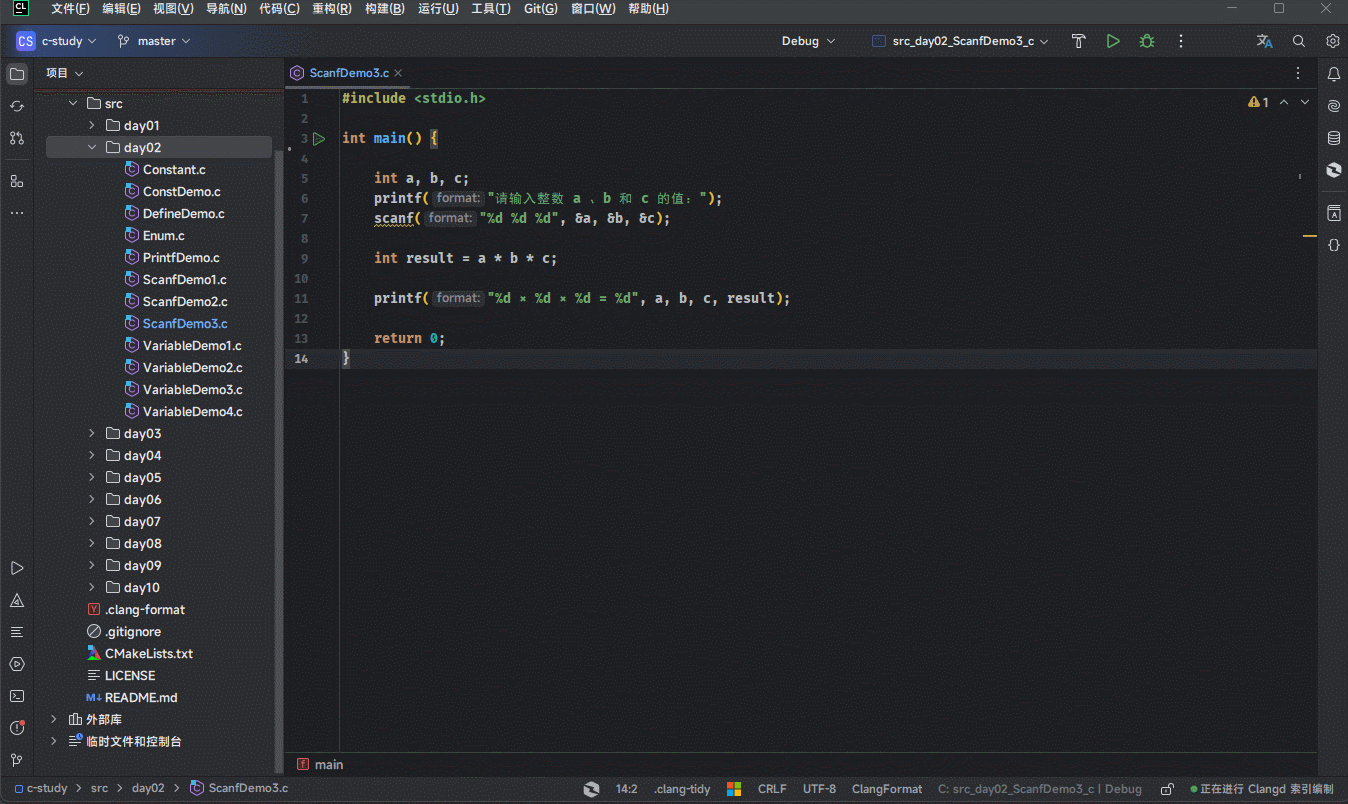Run main via the gutter play icon

(x=319, y=138)
